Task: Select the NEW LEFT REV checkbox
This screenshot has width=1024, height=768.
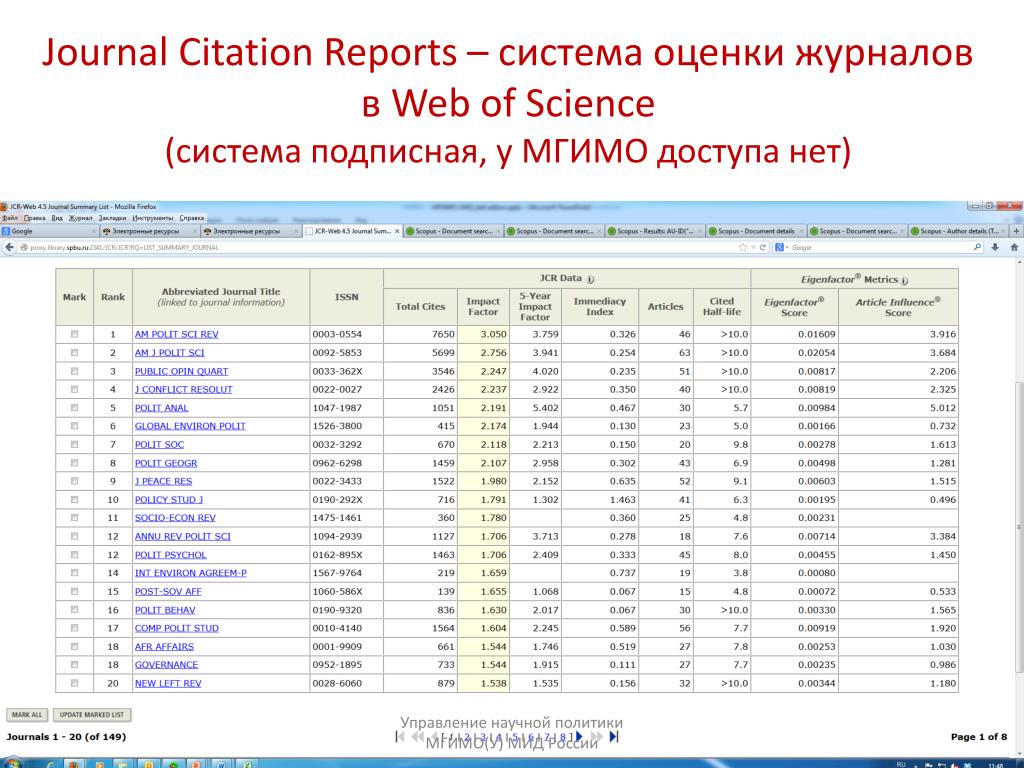Action: click(74, 683)
